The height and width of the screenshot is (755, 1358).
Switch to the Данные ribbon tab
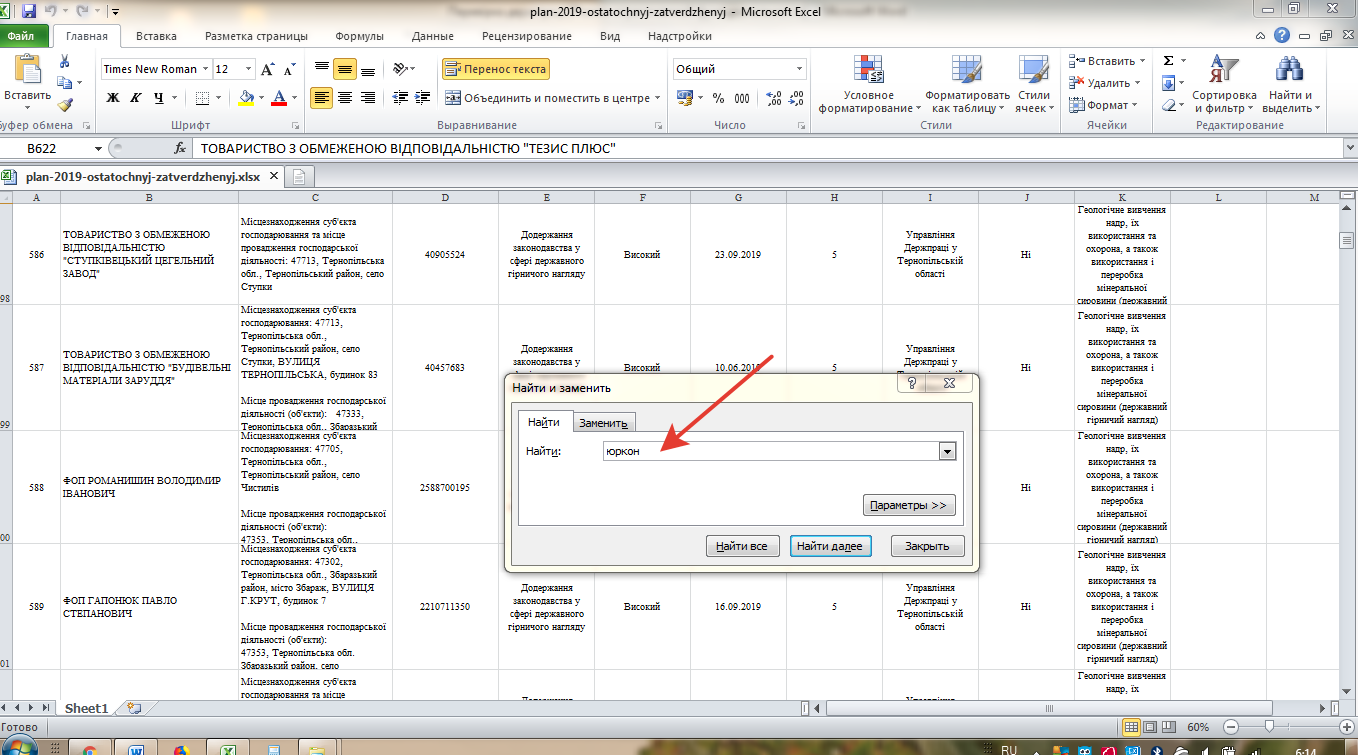pos(433,36)
